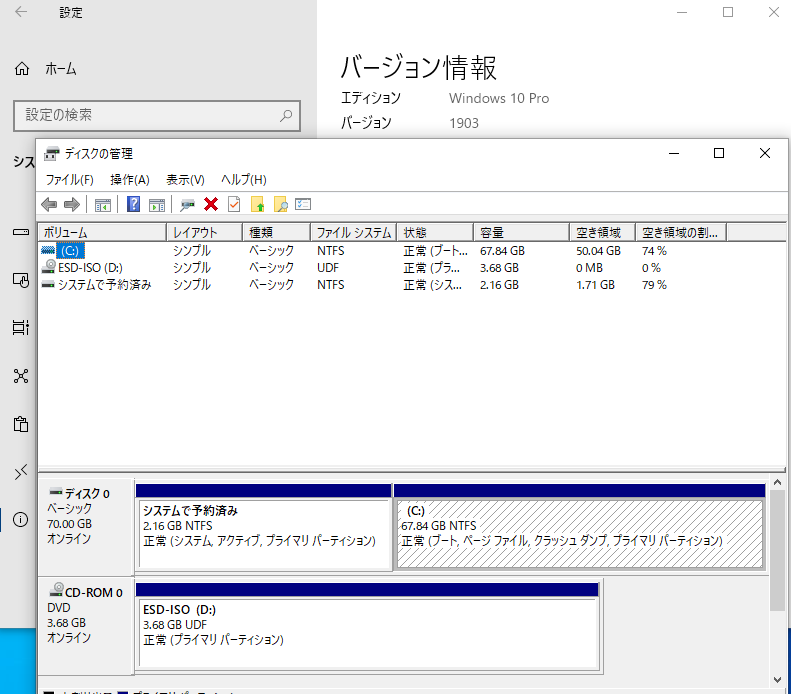This screenshot has width=791, height=694.
Task: Select the ディスク 0 disk label panel
Action: 86,527
